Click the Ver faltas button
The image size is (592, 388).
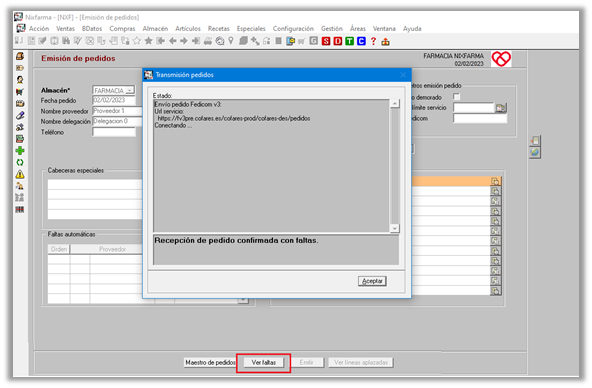pos(264,363)
